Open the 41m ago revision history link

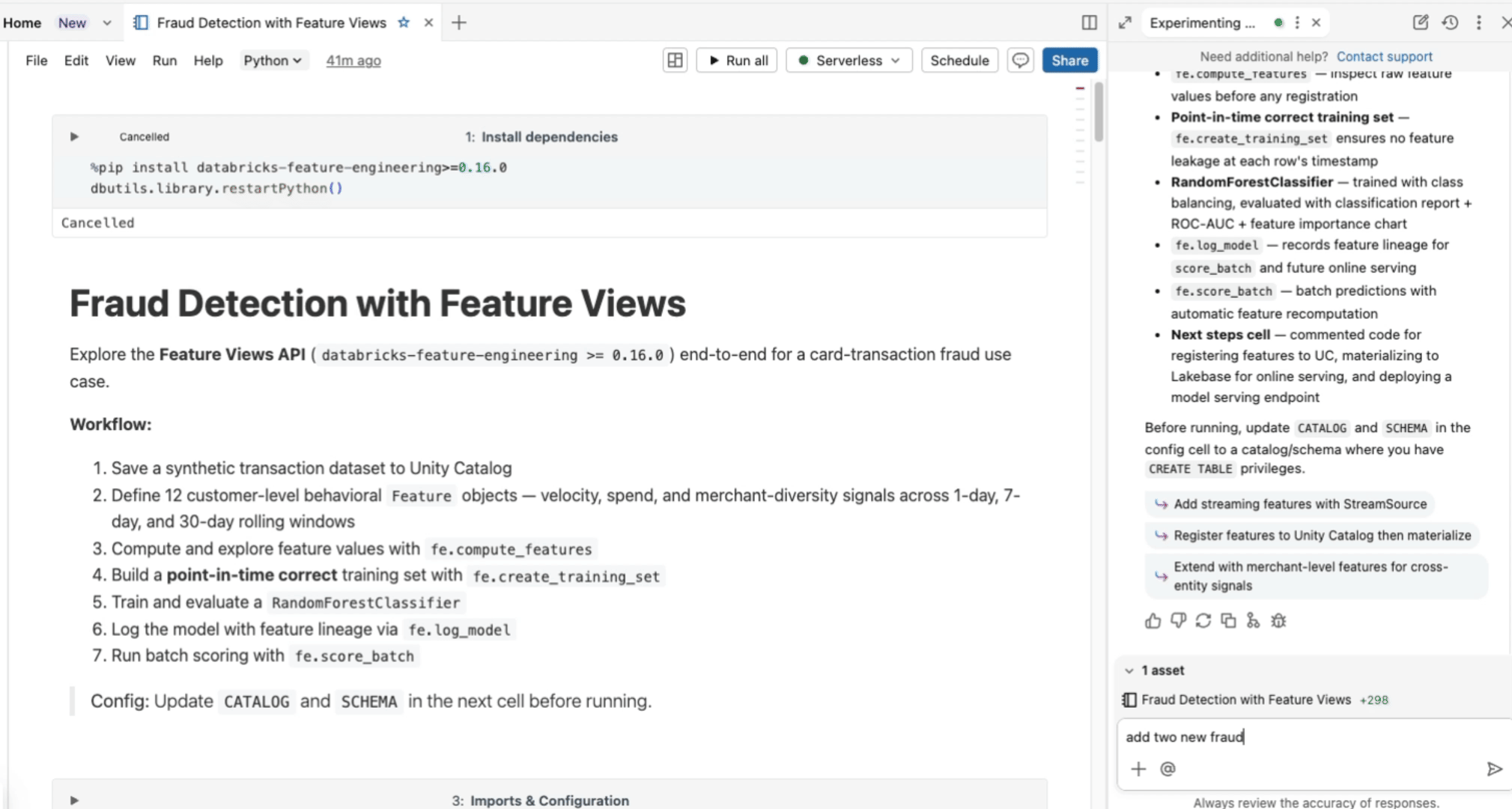click(x=353, y=61)
